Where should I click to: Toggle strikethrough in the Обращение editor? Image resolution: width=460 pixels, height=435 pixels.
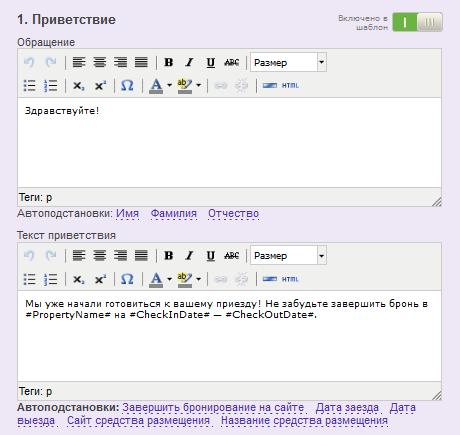pyautogui.click(x=231, y=62)
